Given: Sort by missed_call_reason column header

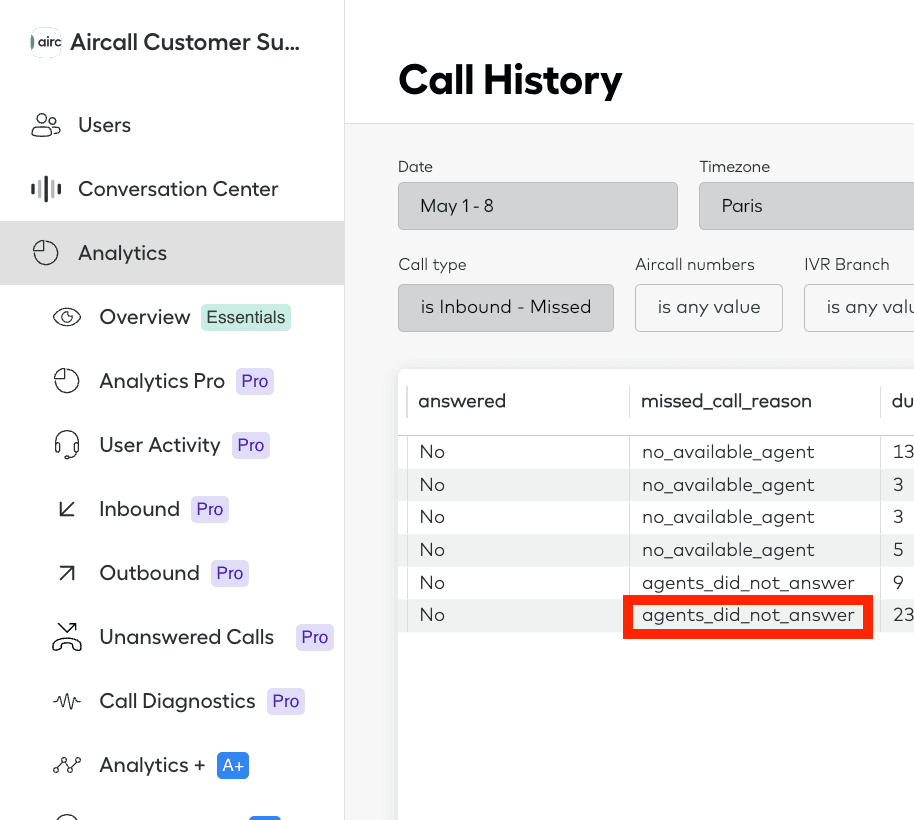Looking at the screenshot, I should (x=726, y=401).
